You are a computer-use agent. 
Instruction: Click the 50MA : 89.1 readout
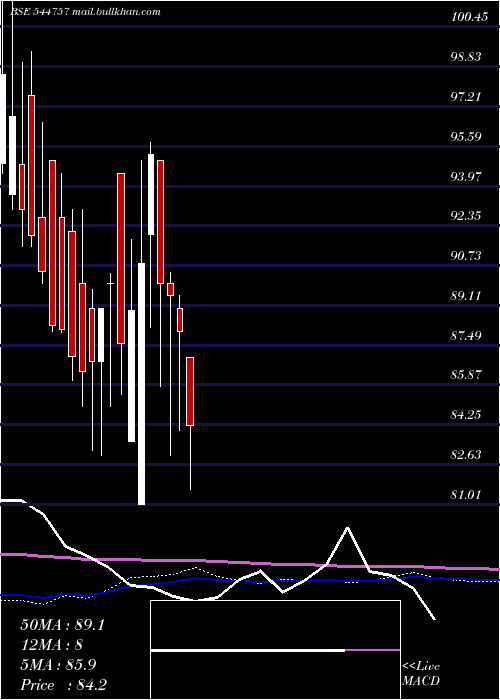click(62, 625)
